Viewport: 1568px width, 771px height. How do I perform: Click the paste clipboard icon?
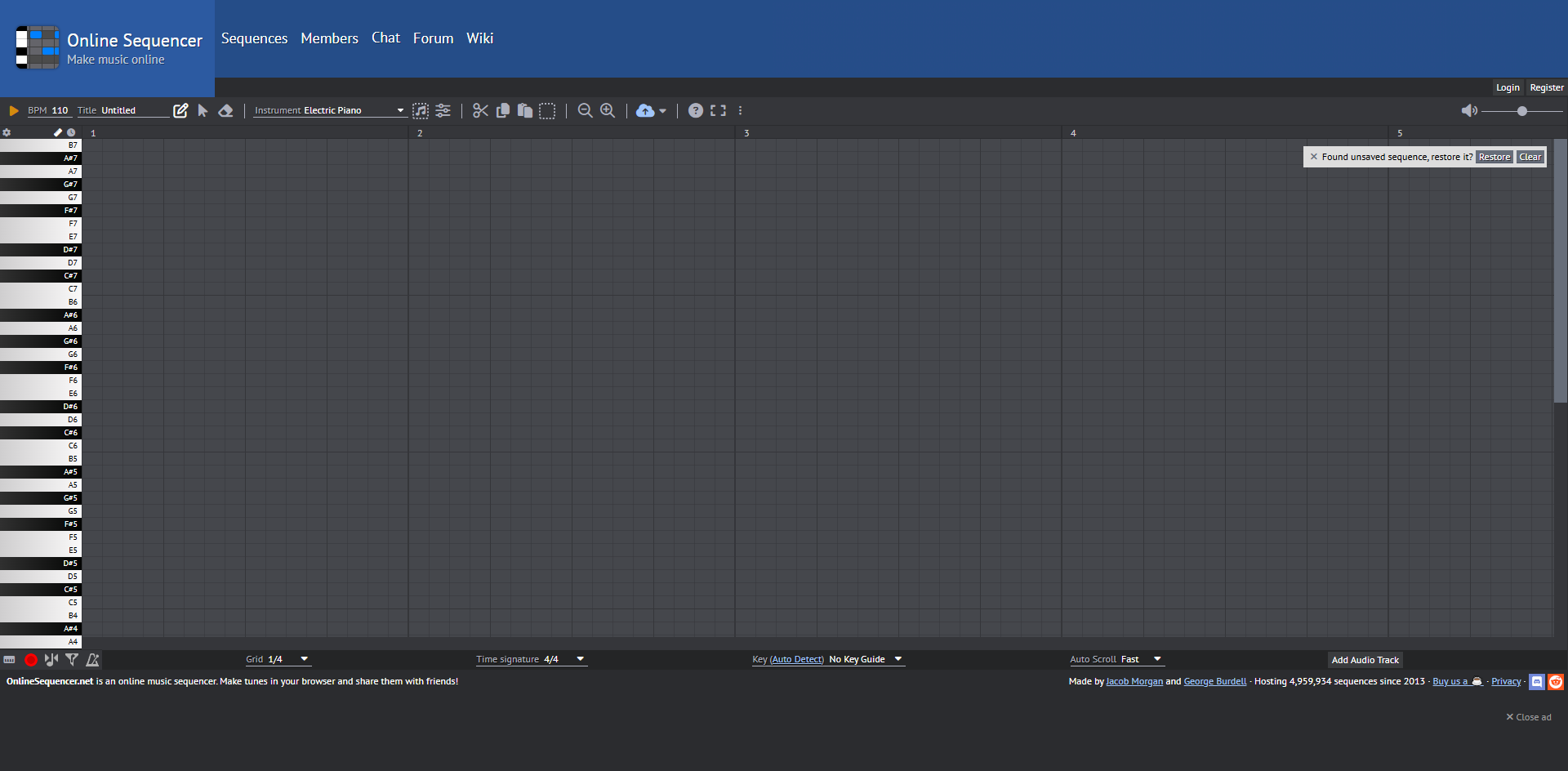pyautogui.click(x=525, y=111)
